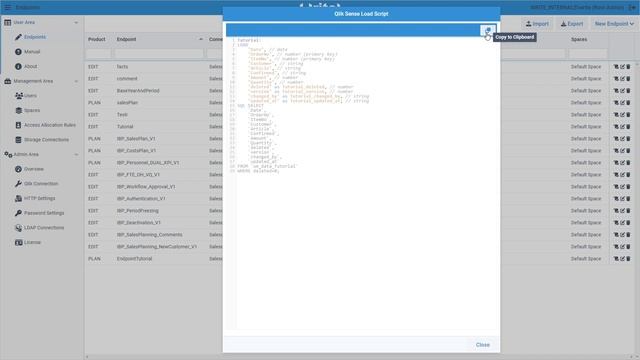Edit the BaseYearAndPeriod endpoint

622,91
